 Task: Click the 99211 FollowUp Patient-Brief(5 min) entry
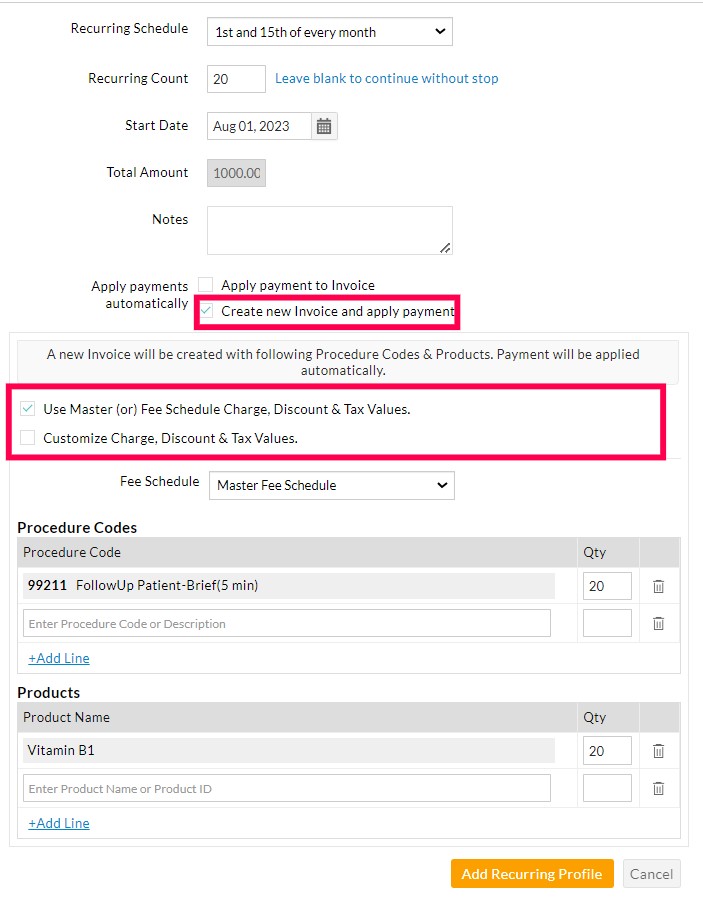click(289, 586)
